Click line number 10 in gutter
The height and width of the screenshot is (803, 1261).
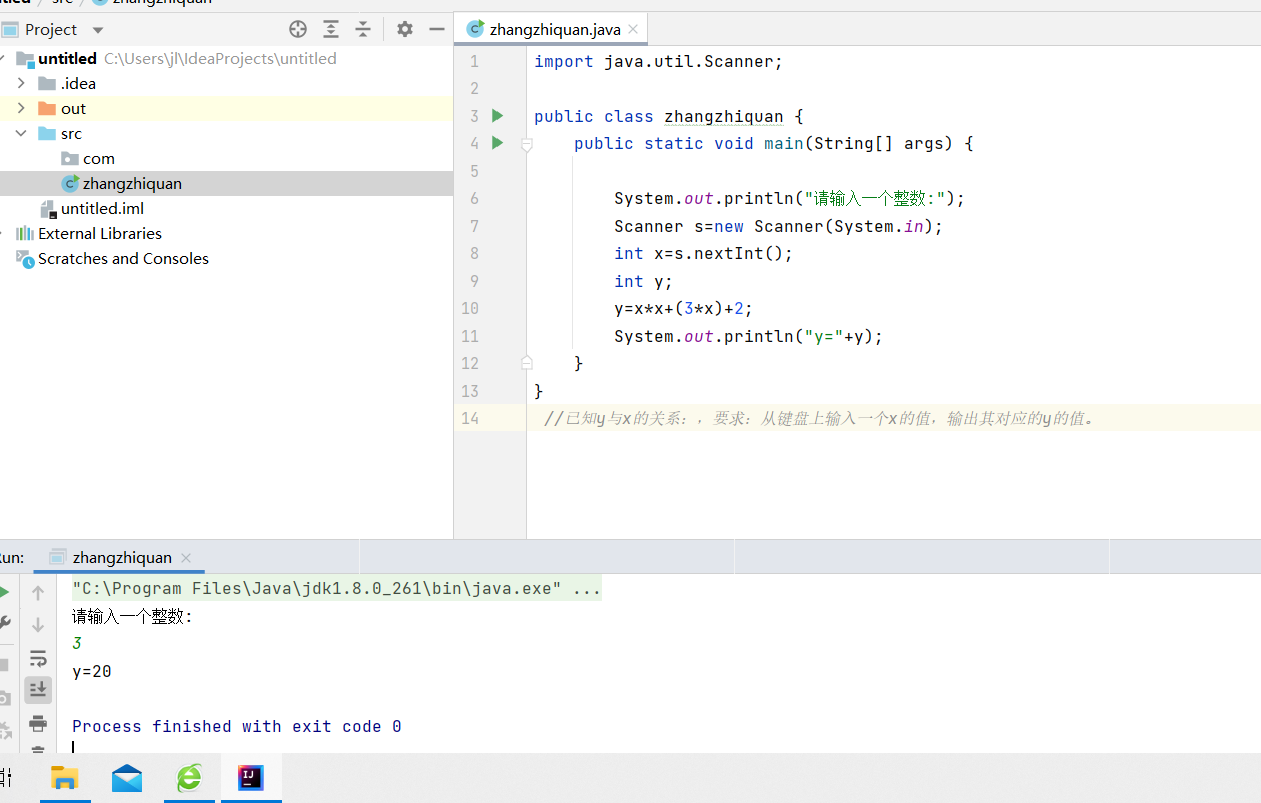(470, 308)
